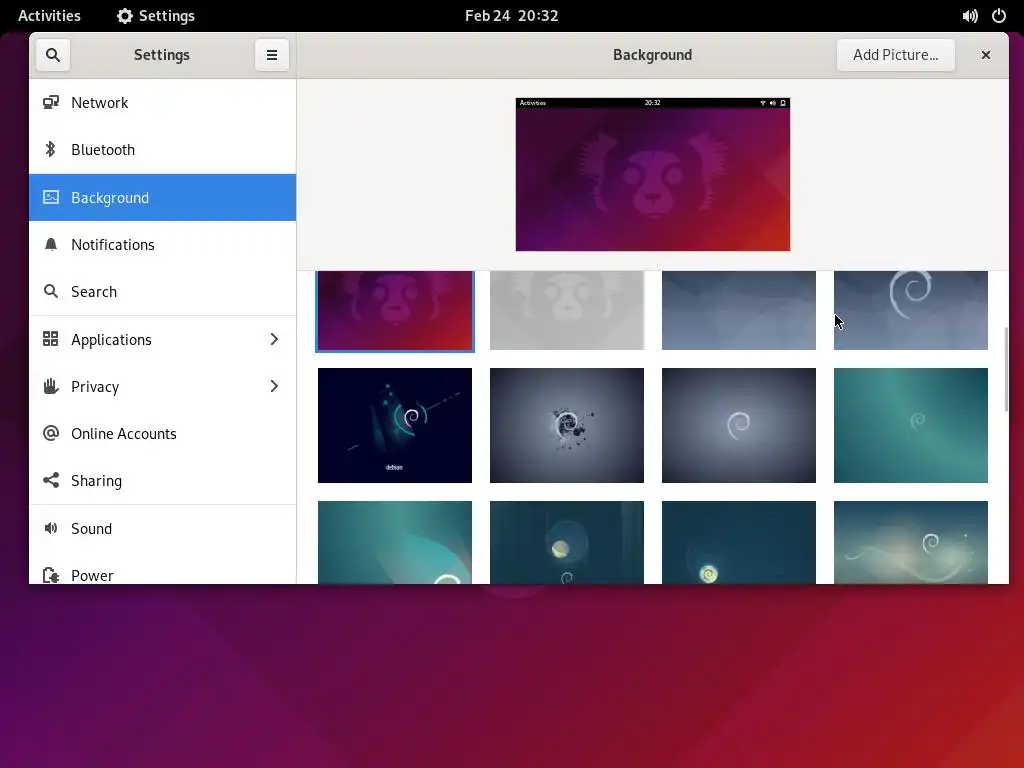Click the Network icon in sidebar
The image size is (1024, 768).
[x=51, y=103]
